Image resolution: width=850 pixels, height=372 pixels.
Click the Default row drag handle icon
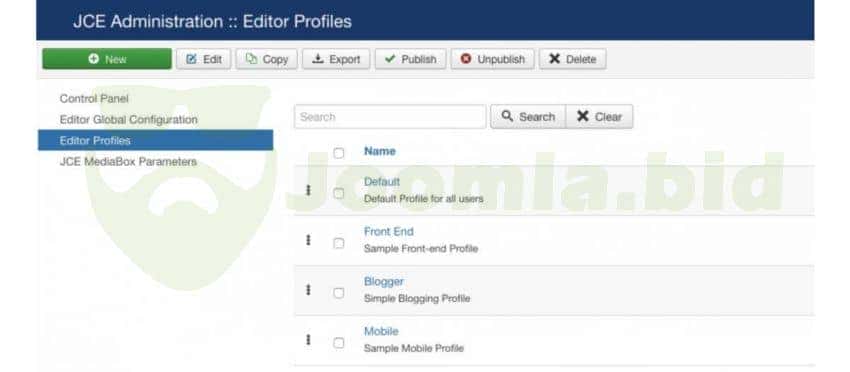pyautogui.click(x=308, y=190)
